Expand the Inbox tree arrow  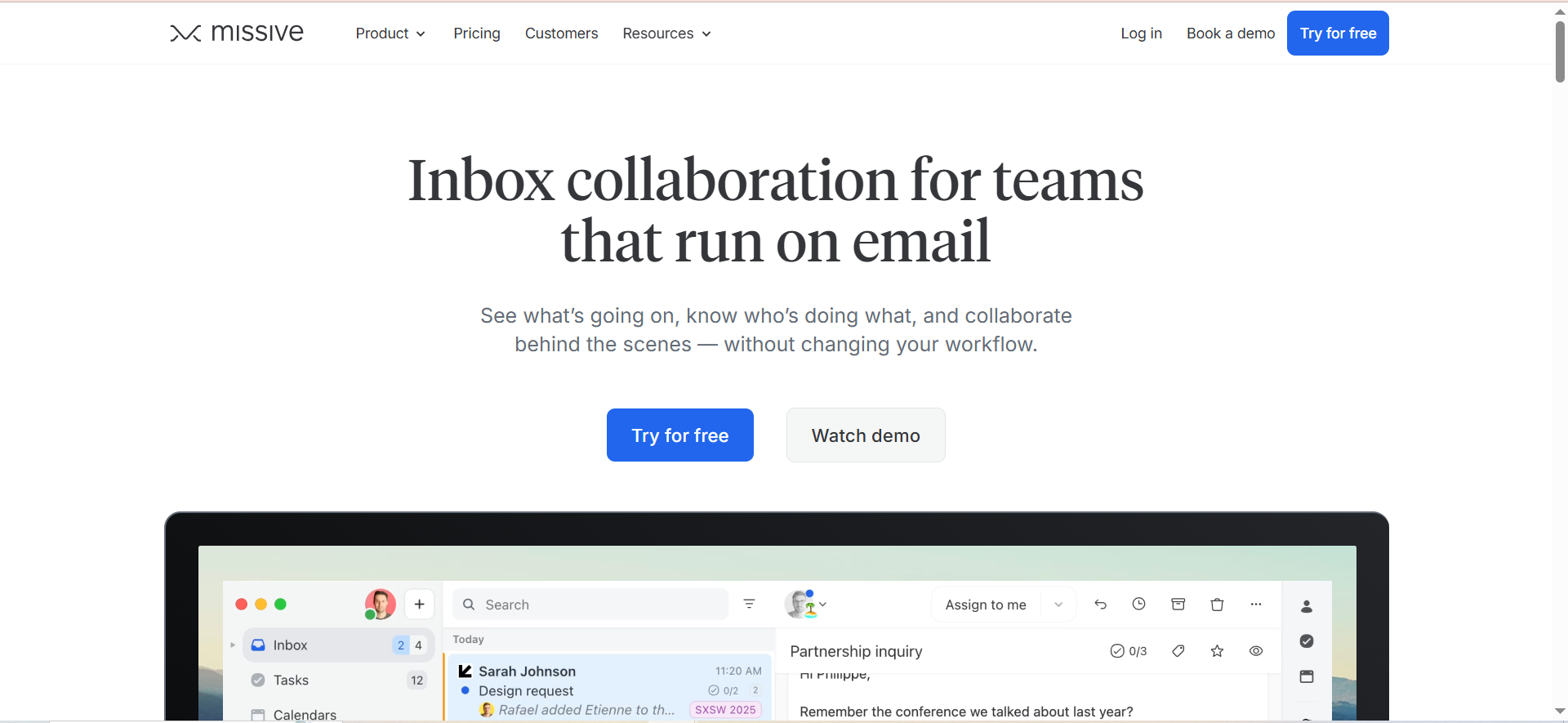coord(233,645)
